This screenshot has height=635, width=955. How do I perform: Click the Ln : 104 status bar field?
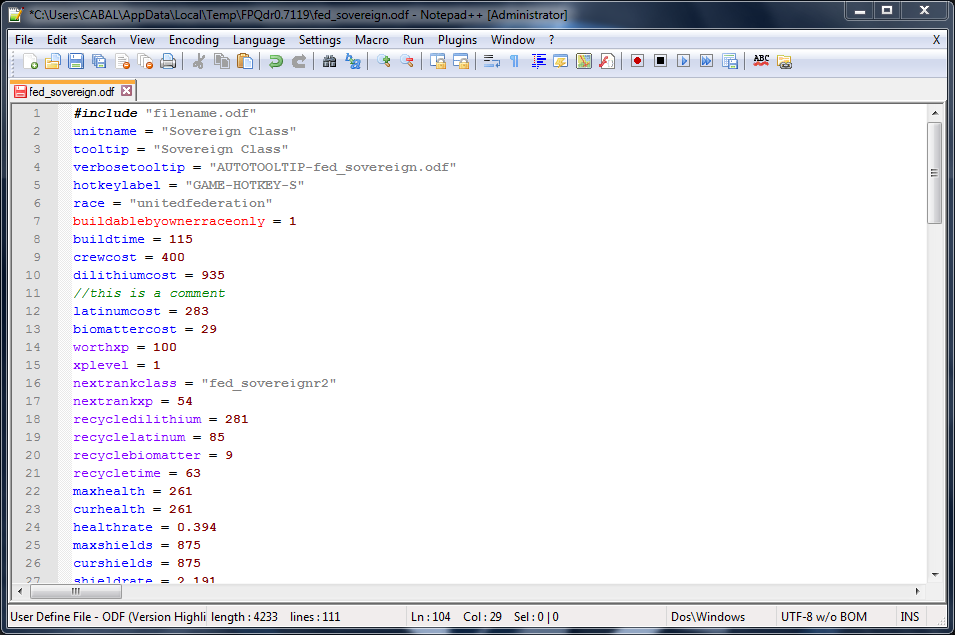(x=431, y=617)
